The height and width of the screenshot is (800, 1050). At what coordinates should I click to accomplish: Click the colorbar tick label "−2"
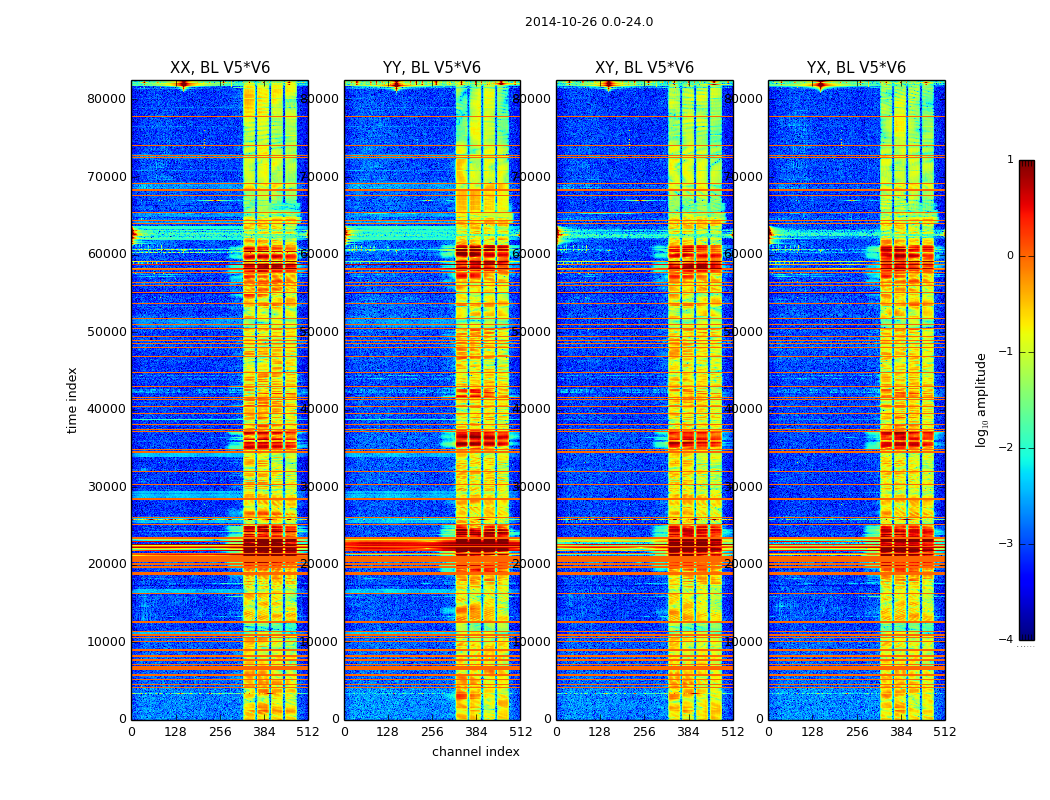(1006, 448)
